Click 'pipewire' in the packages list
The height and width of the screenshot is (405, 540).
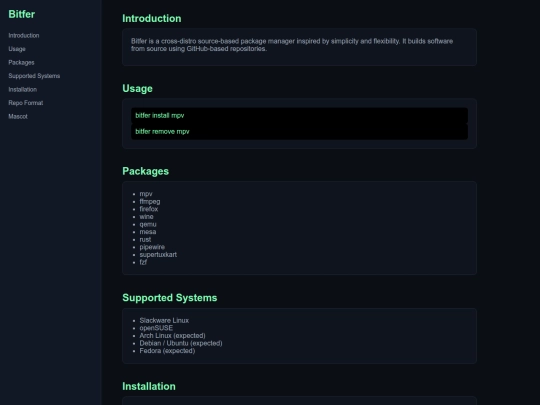point(152,247)
